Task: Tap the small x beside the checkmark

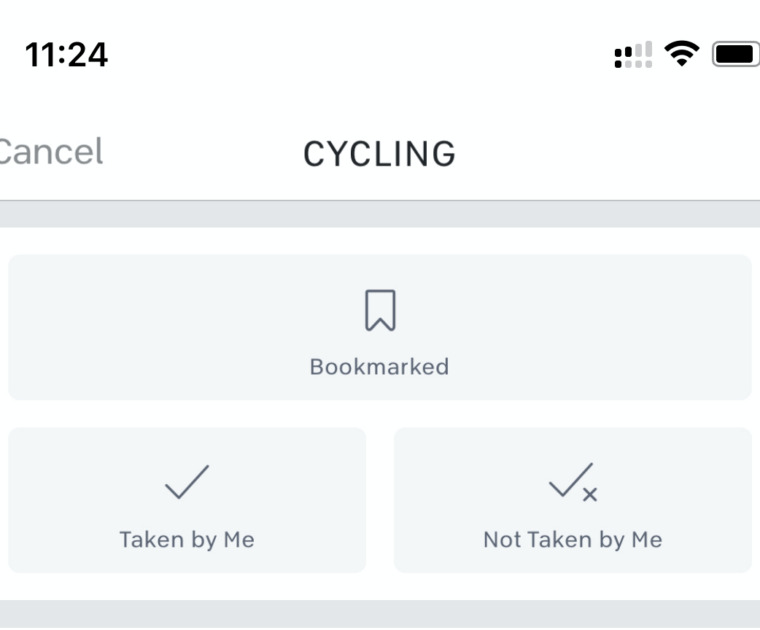Action: click(590, 494)
